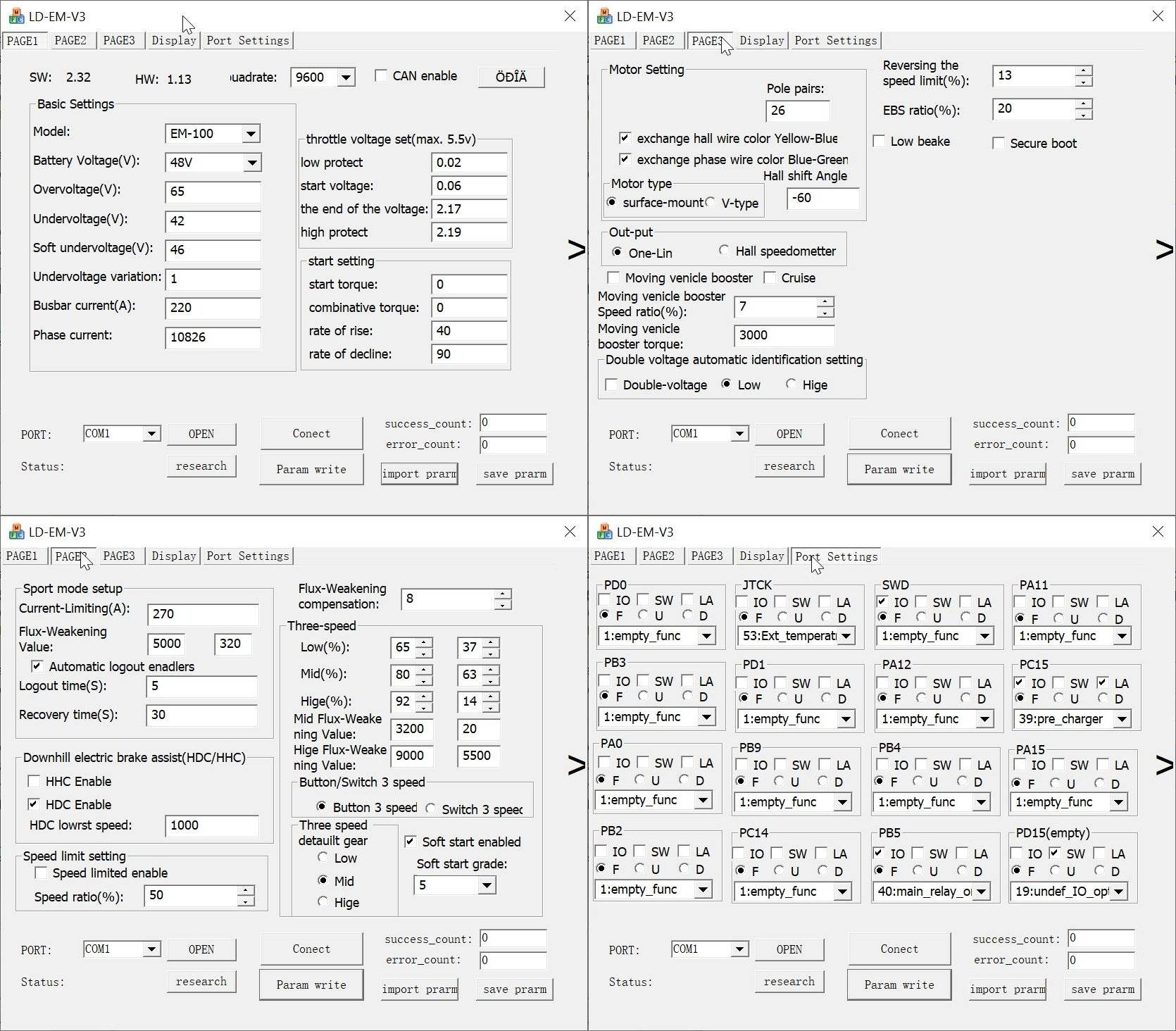
Task: Expand the Battery Voltage 48V dropdown
Action: [x=251, y=163]
